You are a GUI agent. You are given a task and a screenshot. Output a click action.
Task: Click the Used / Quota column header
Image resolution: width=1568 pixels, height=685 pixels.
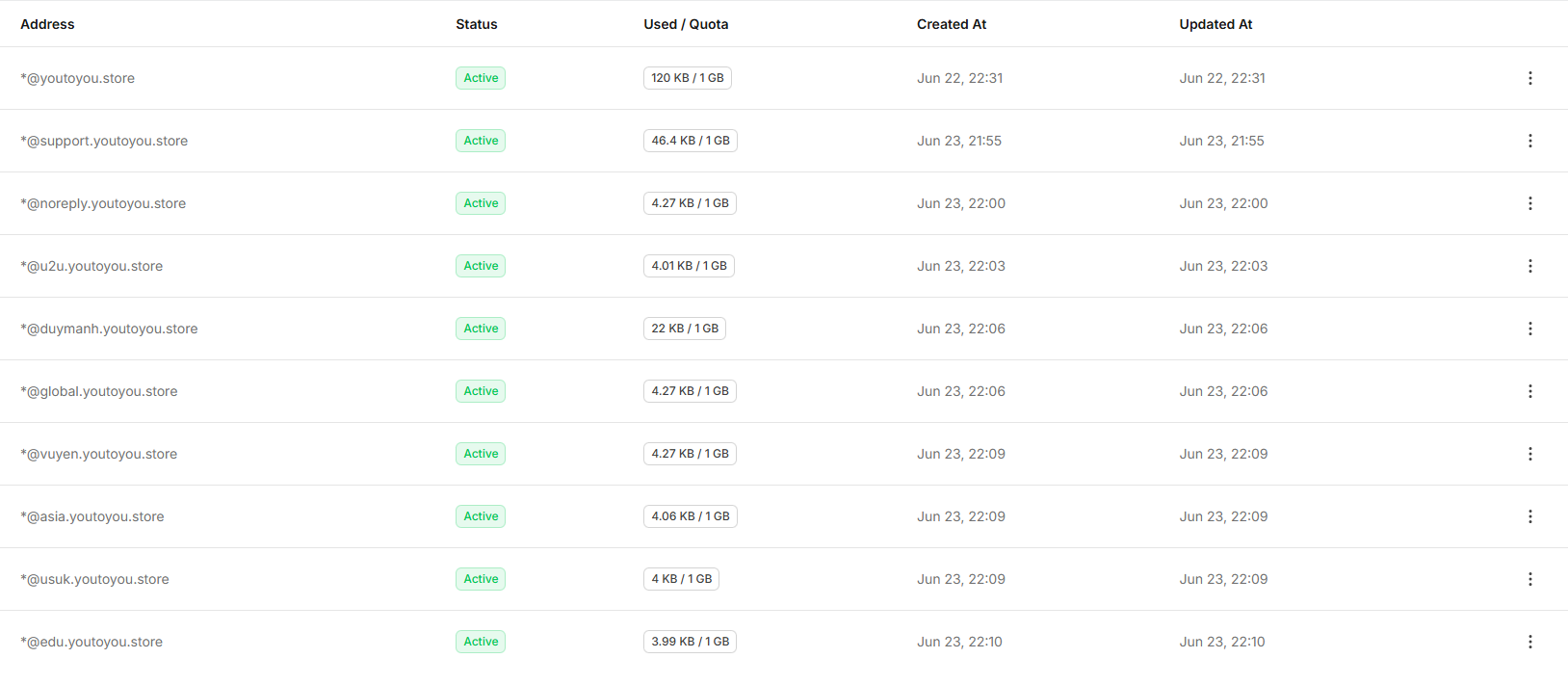(x=686, y=24)
